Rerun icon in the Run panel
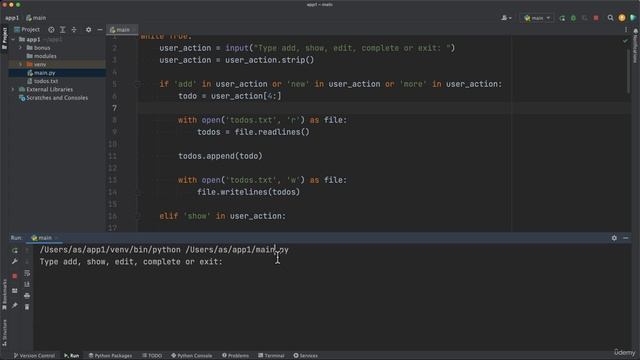The image size is (640, 360). pos(15,250)
